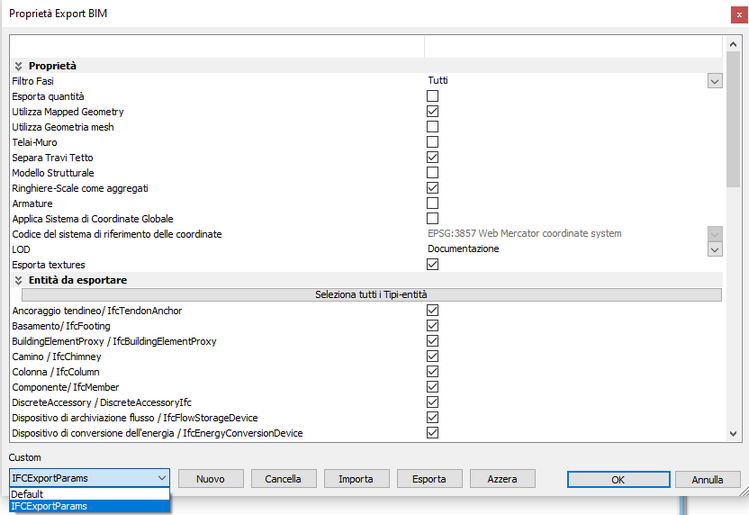Click Seleziona tutti i Tipi-entità button
Viewport: 749px width, 515px height.
point(371,295)
